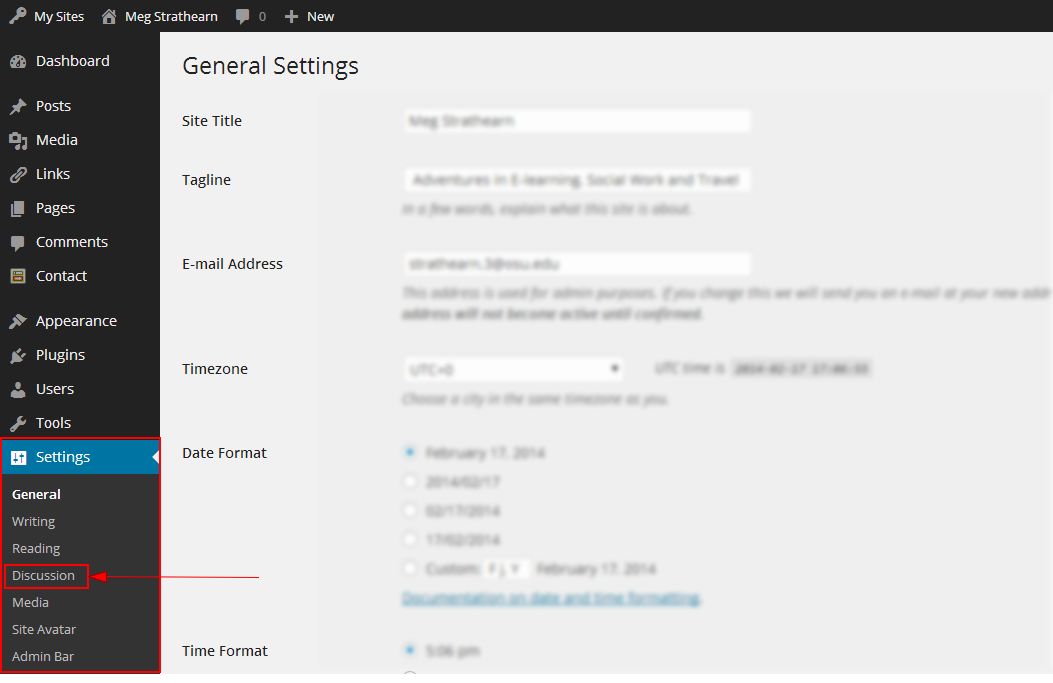Image resolution: width=1053 pixels, height=683 pixels.
Task: Switch to Writing settings
Action: point(33,521)
